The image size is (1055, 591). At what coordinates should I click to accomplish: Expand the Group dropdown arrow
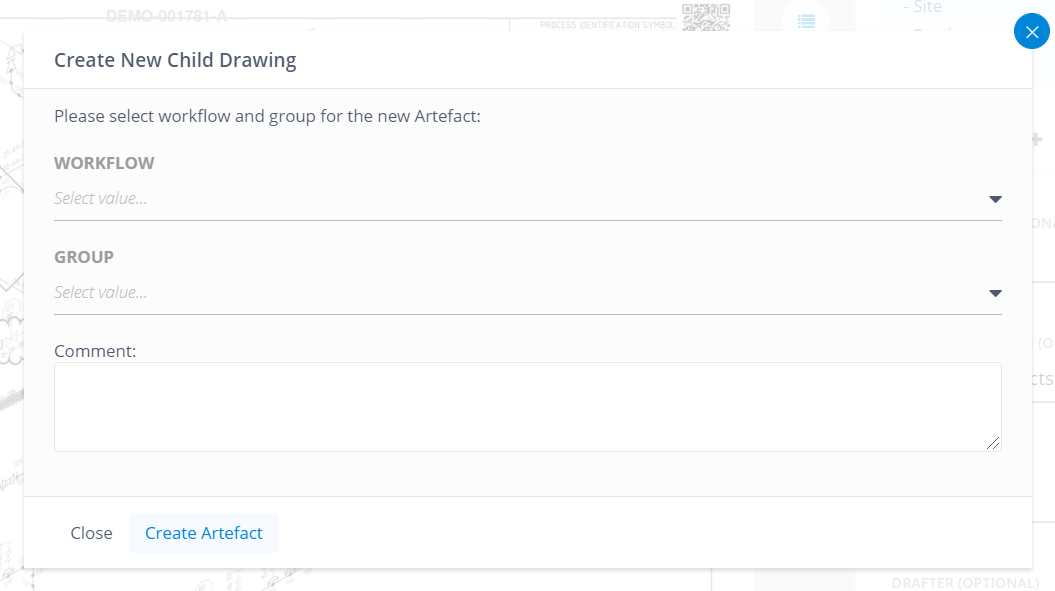[995, 293]
